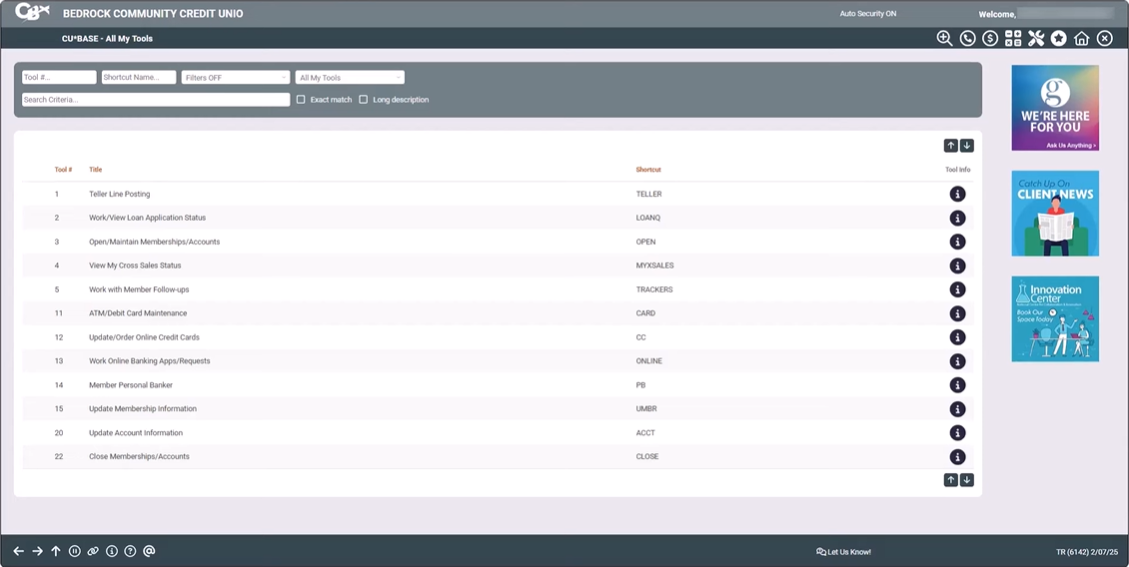Enable the Exact match checkbox
The image size is (1129, 567).
click(x=301, y=99)
